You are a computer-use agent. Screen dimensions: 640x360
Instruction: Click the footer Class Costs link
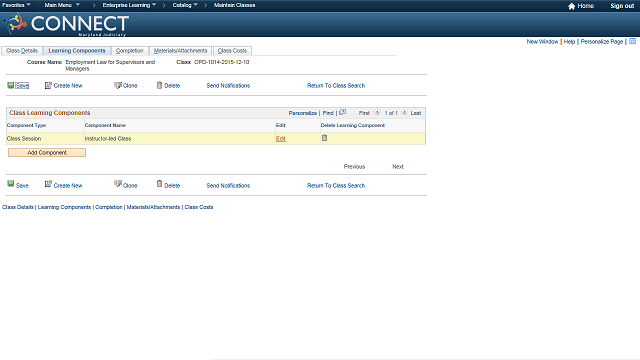pos(199,207)
